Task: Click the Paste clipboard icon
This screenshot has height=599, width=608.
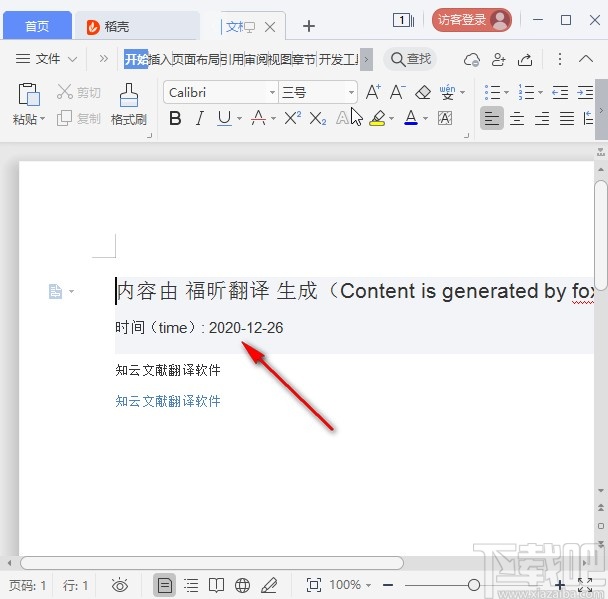Action: tap(29, 94)
